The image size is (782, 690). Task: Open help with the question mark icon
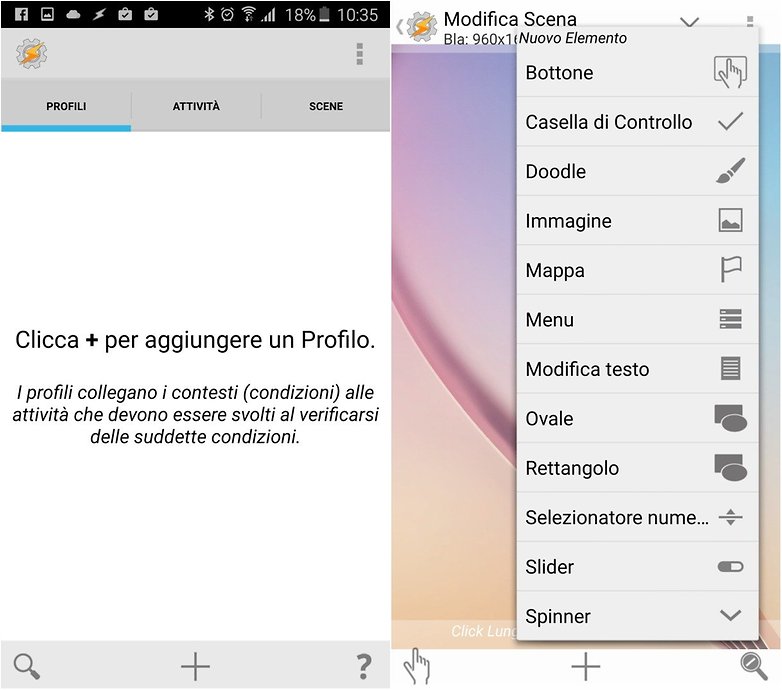click(x=364, y=667)
